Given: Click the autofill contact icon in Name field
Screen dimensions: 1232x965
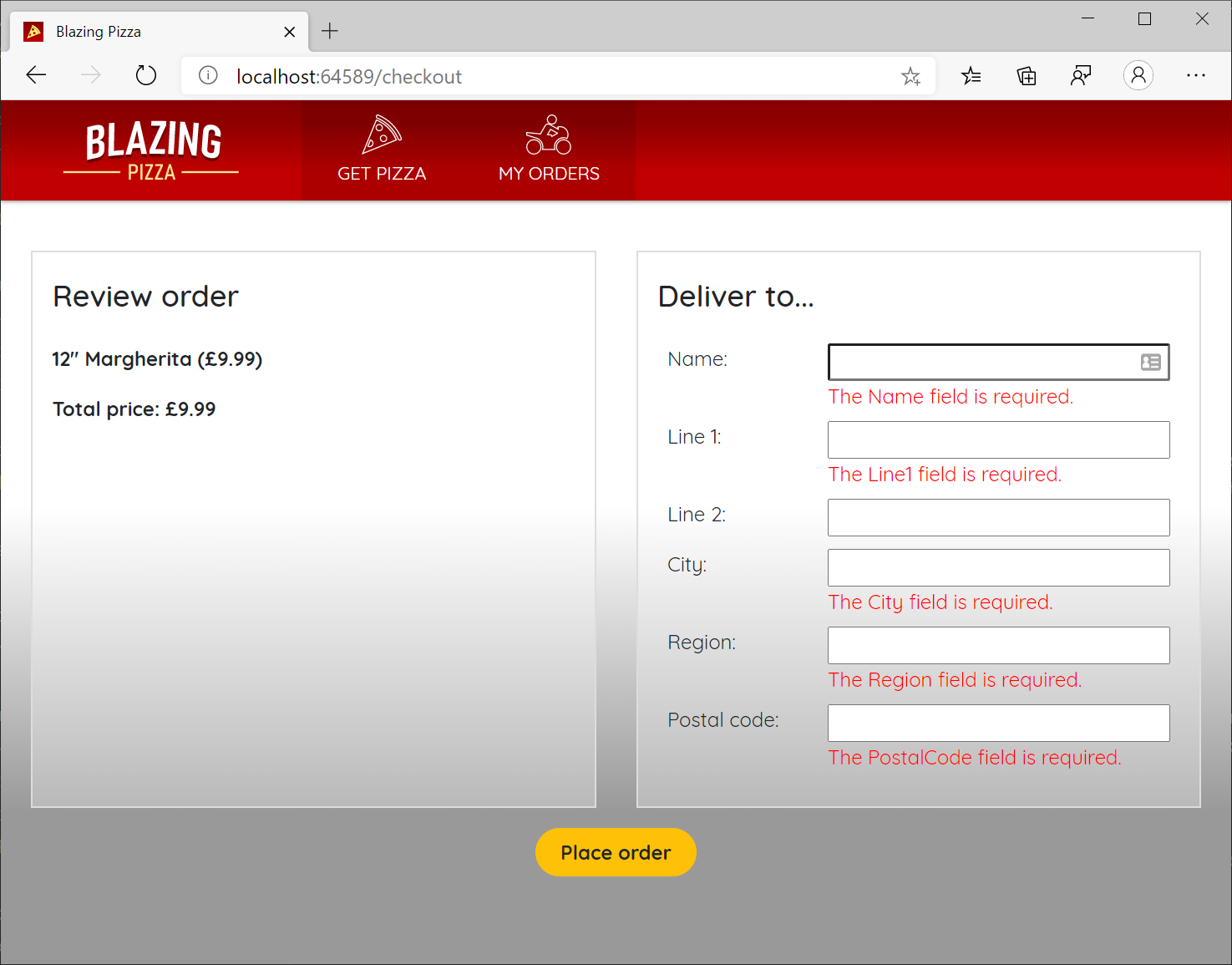Looking at the screenshot, I should [x=1151, y=362].
